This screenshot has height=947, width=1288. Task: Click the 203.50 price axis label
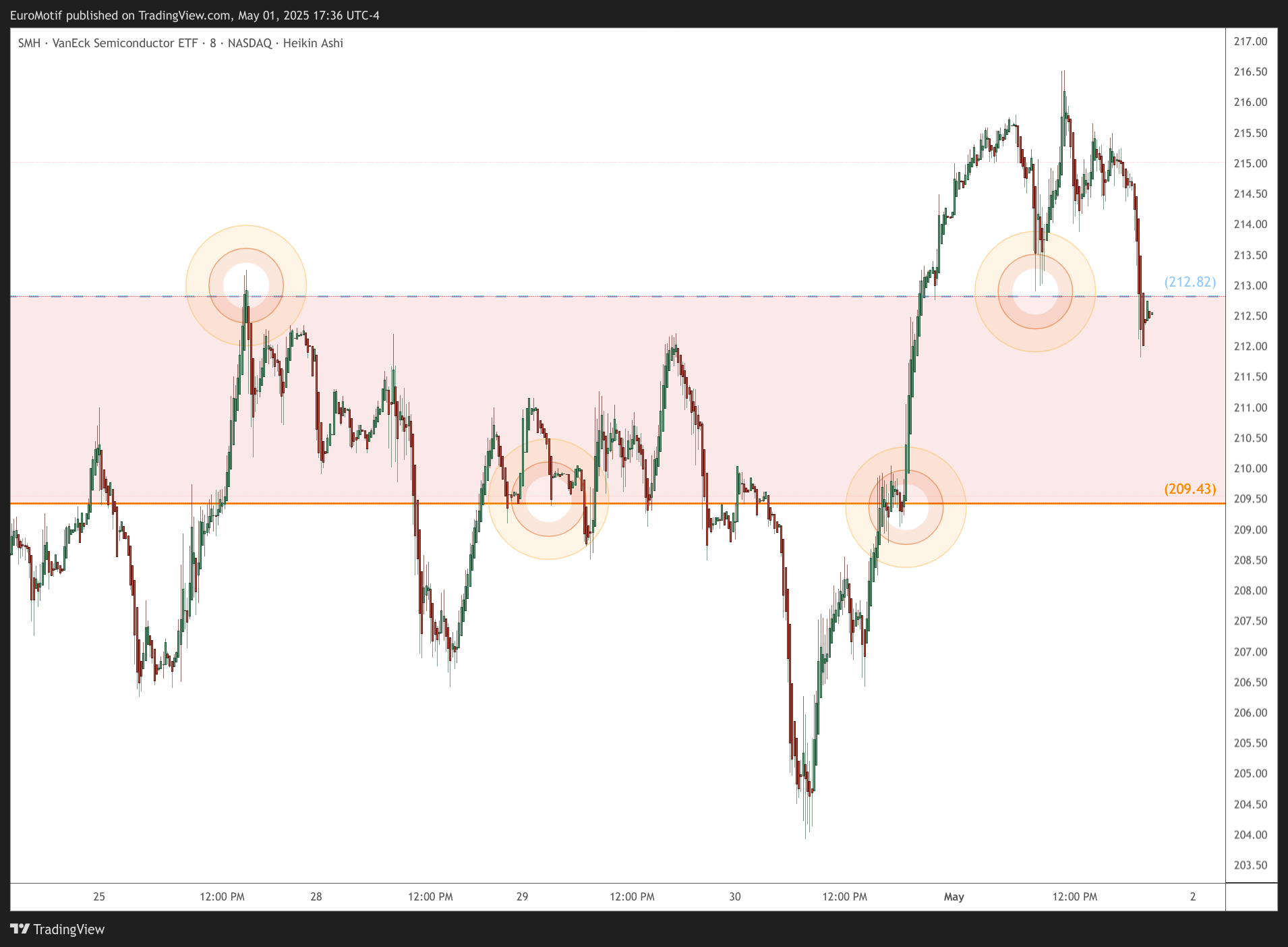tap(1250, 865)
